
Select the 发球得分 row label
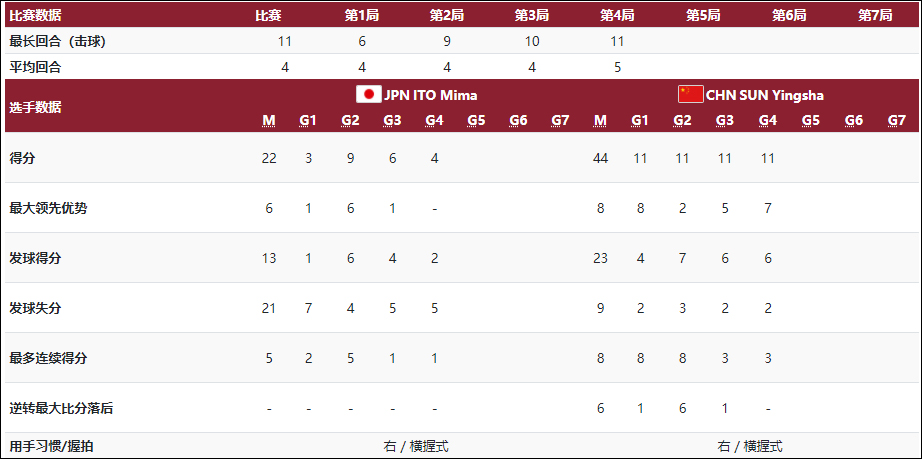coord(34,258)
